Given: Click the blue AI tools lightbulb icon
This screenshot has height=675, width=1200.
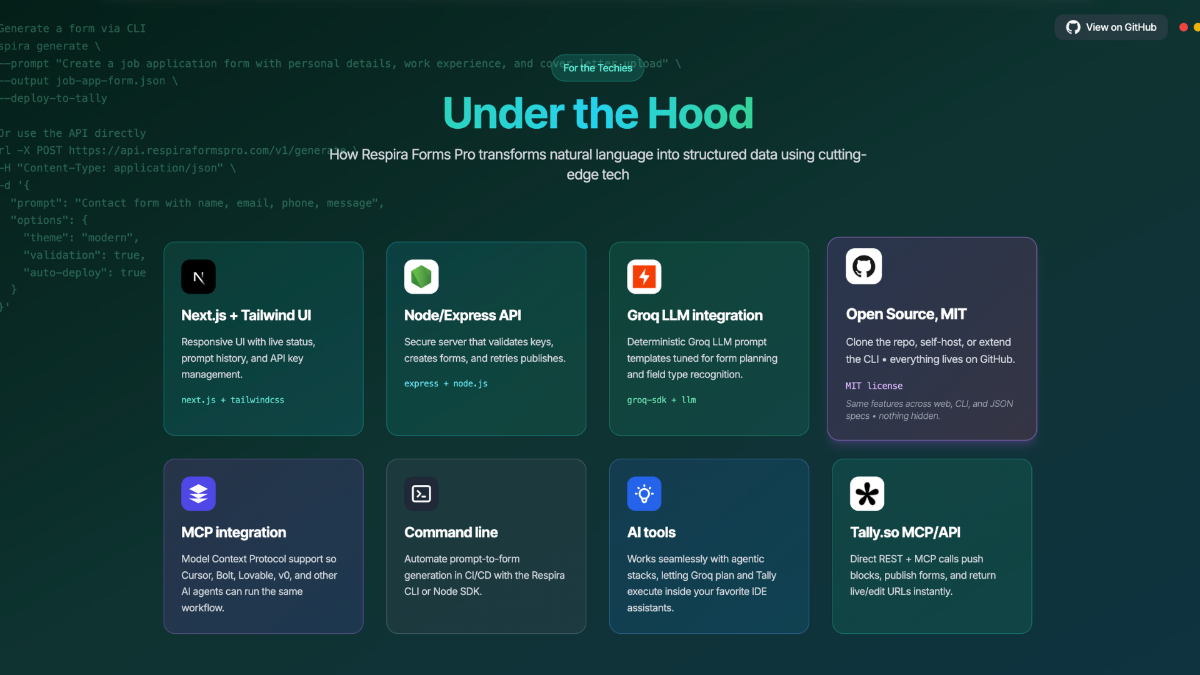Looking at the screenshot, I should click(644, 493).
